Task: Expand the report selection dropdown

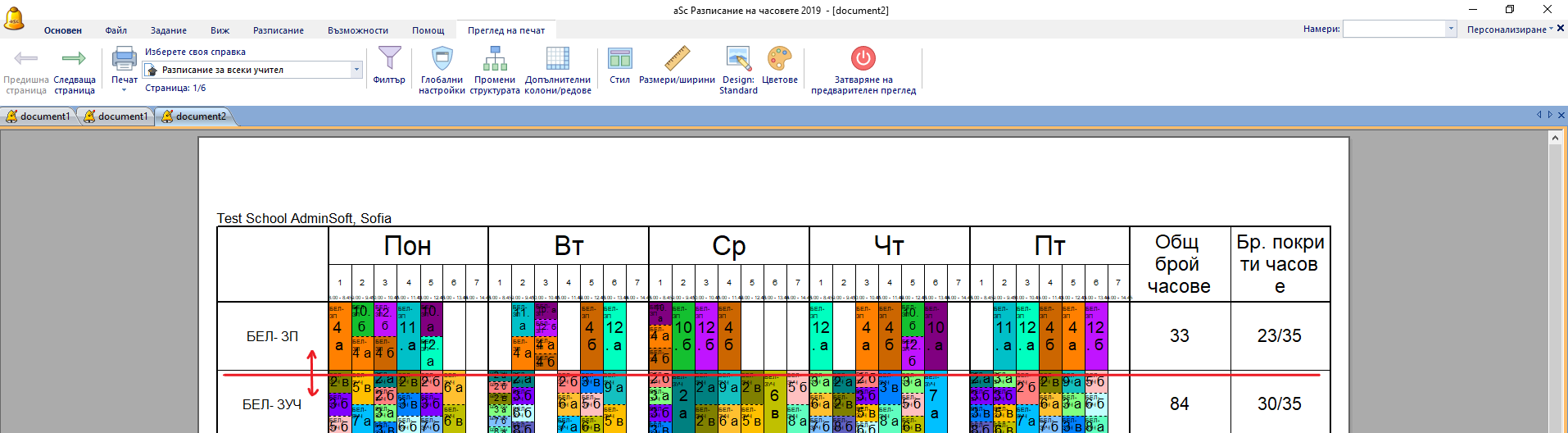Action: (356, 70)
